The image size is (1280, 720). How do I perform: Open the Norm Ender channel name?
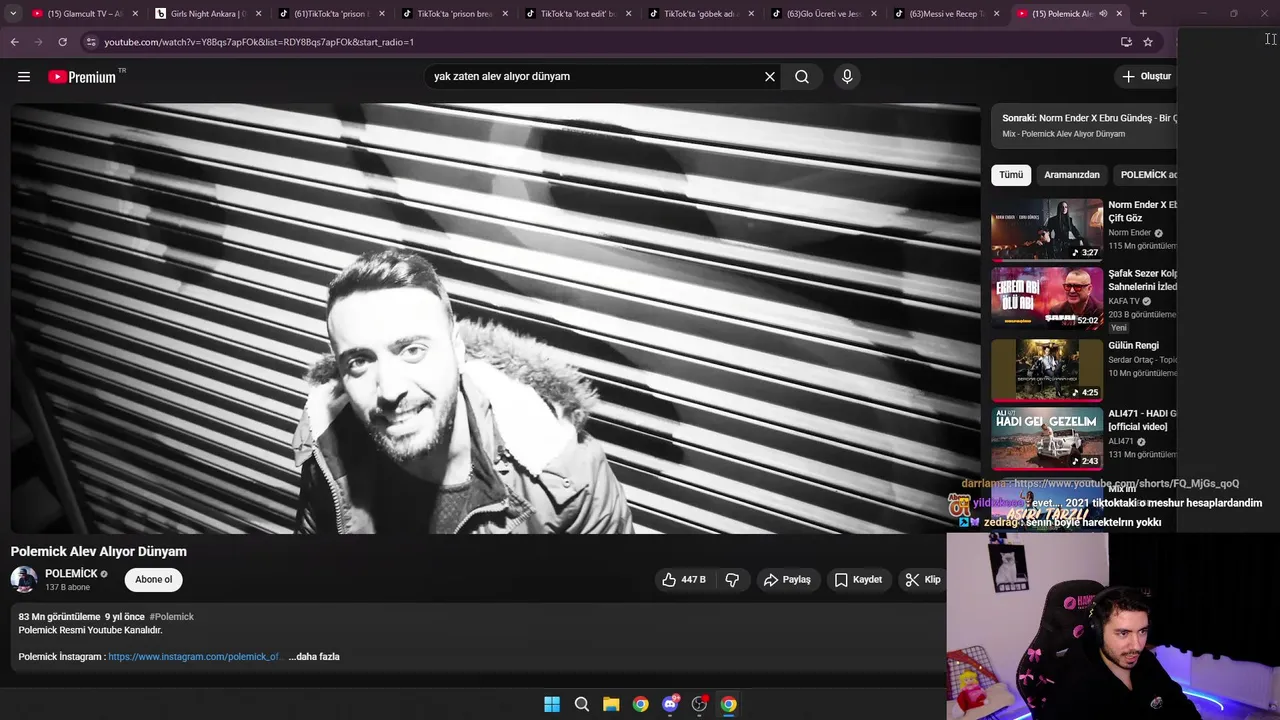[x=1130, y=233]
